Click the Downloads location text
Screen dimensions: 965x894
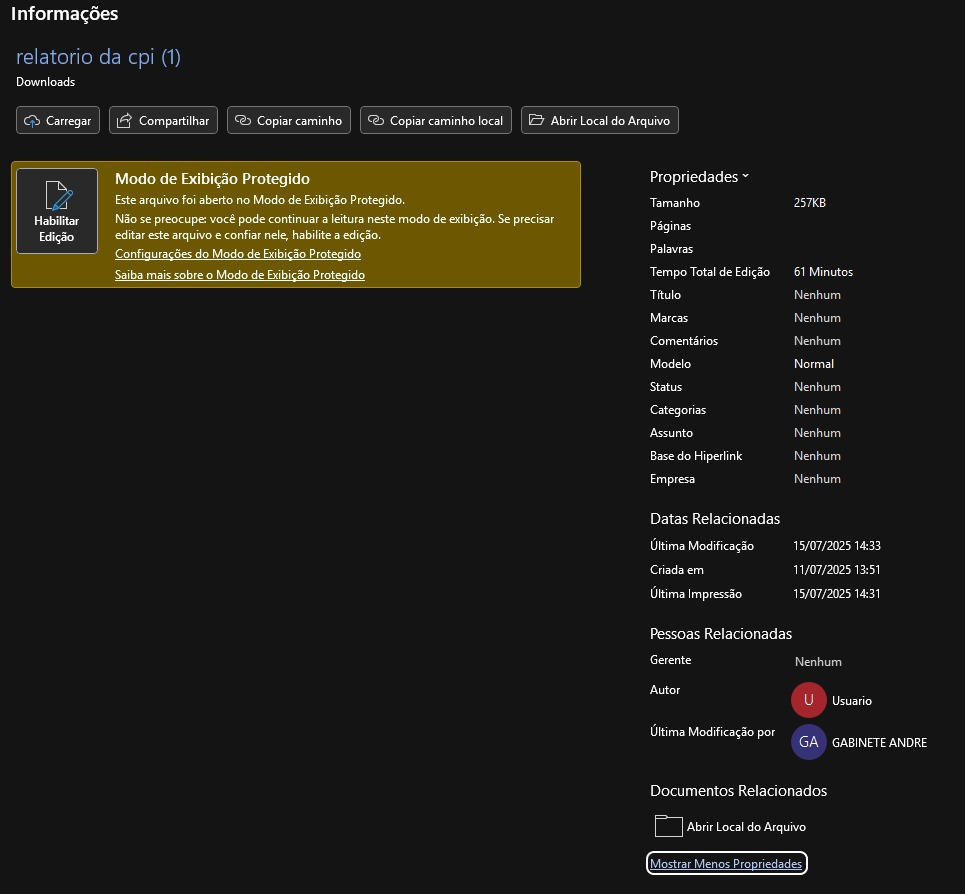click(x=45, y=82)
